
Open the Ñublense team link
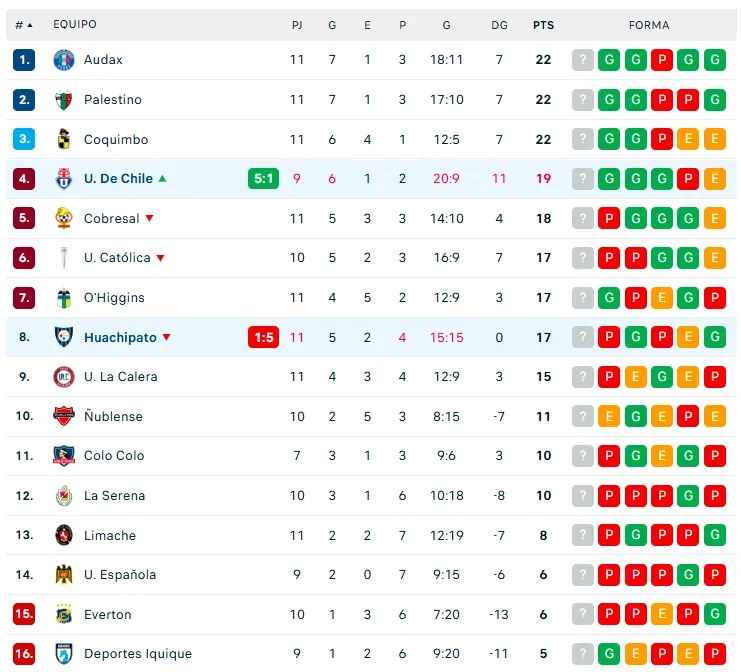[x=113, y=417]
